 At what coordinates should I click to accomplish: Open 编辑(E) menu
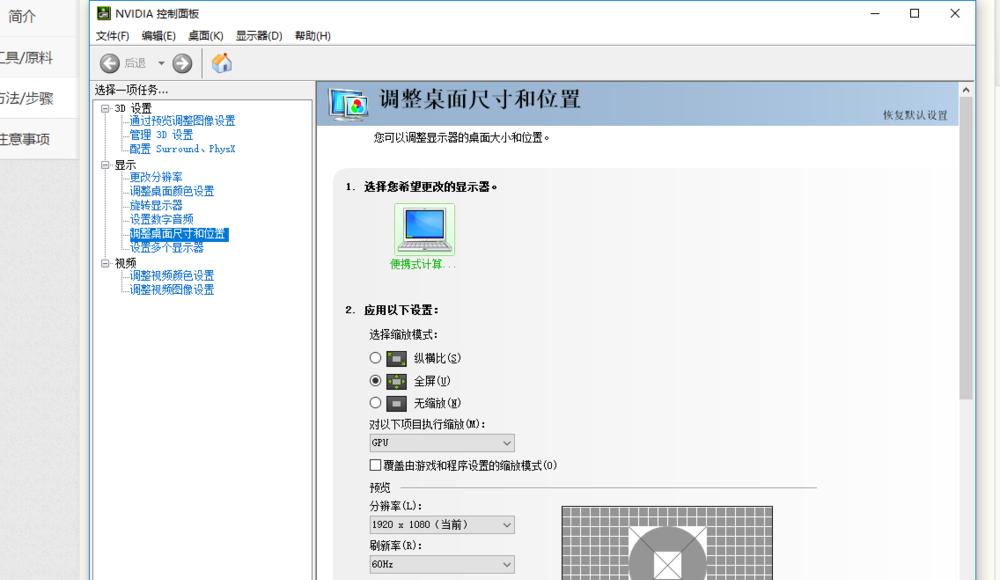pos(158,36)
